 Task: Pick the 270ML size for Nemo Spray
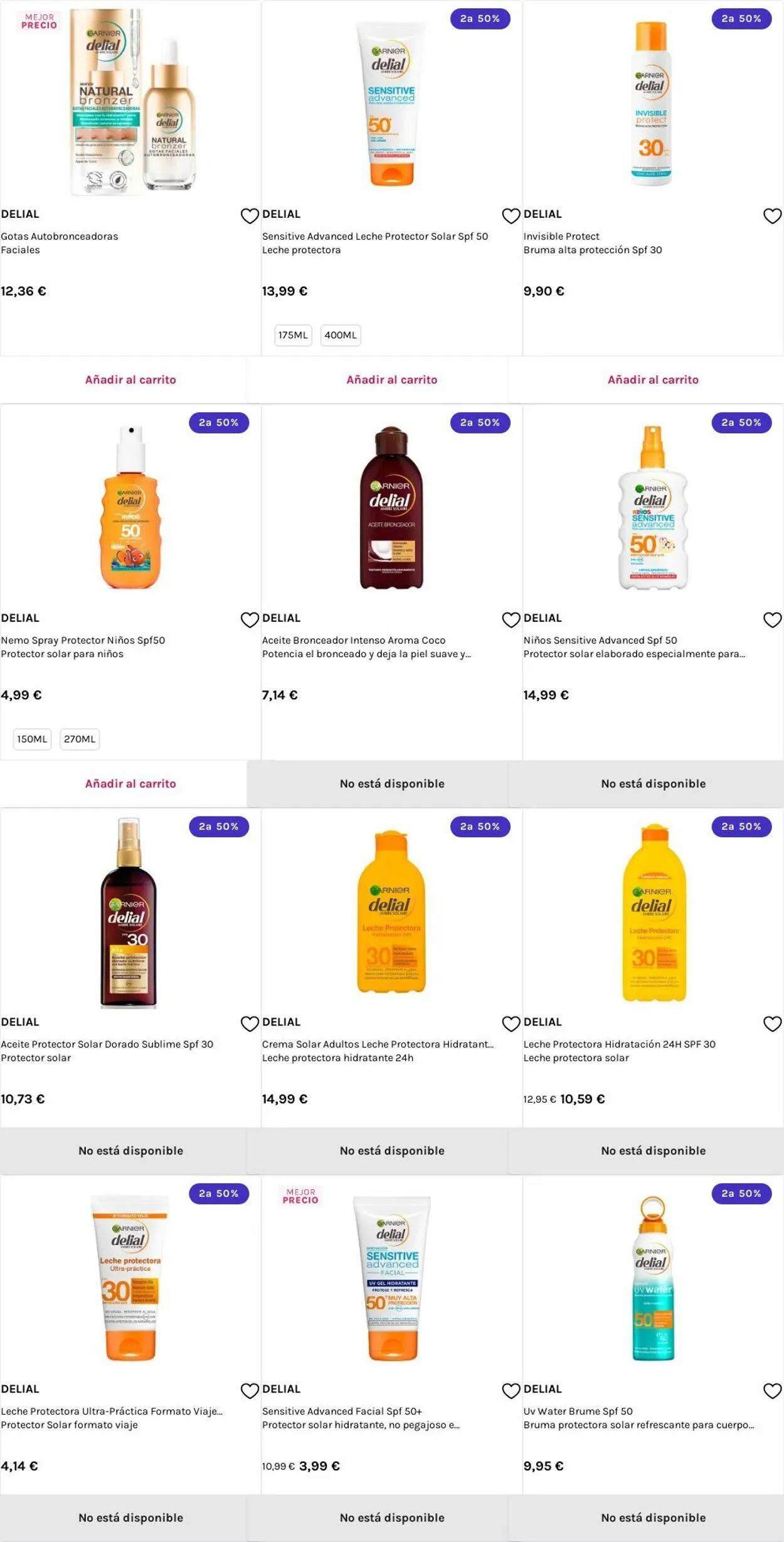point(80,739)
